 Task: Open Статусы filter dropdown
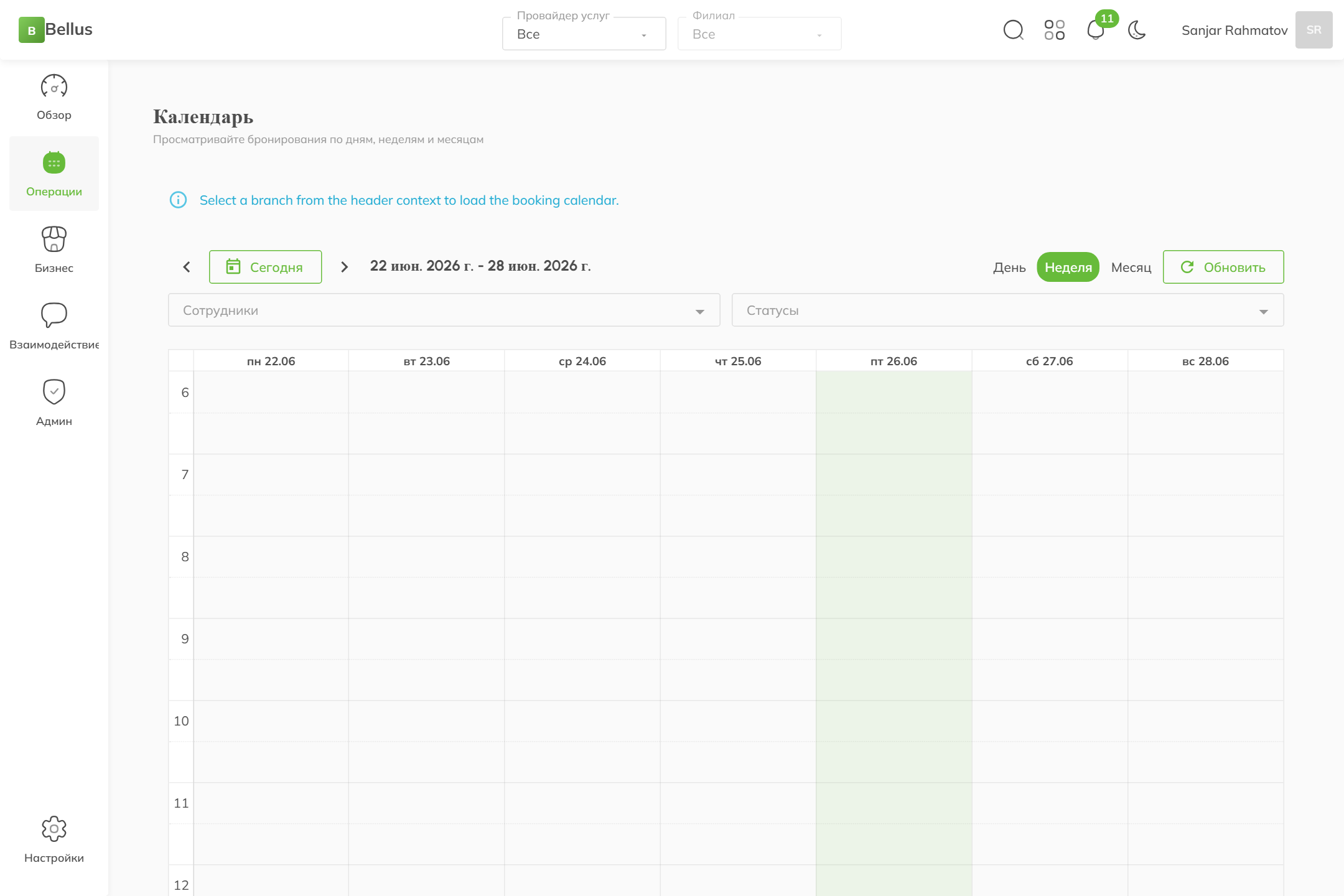(x=1007, y=310)
